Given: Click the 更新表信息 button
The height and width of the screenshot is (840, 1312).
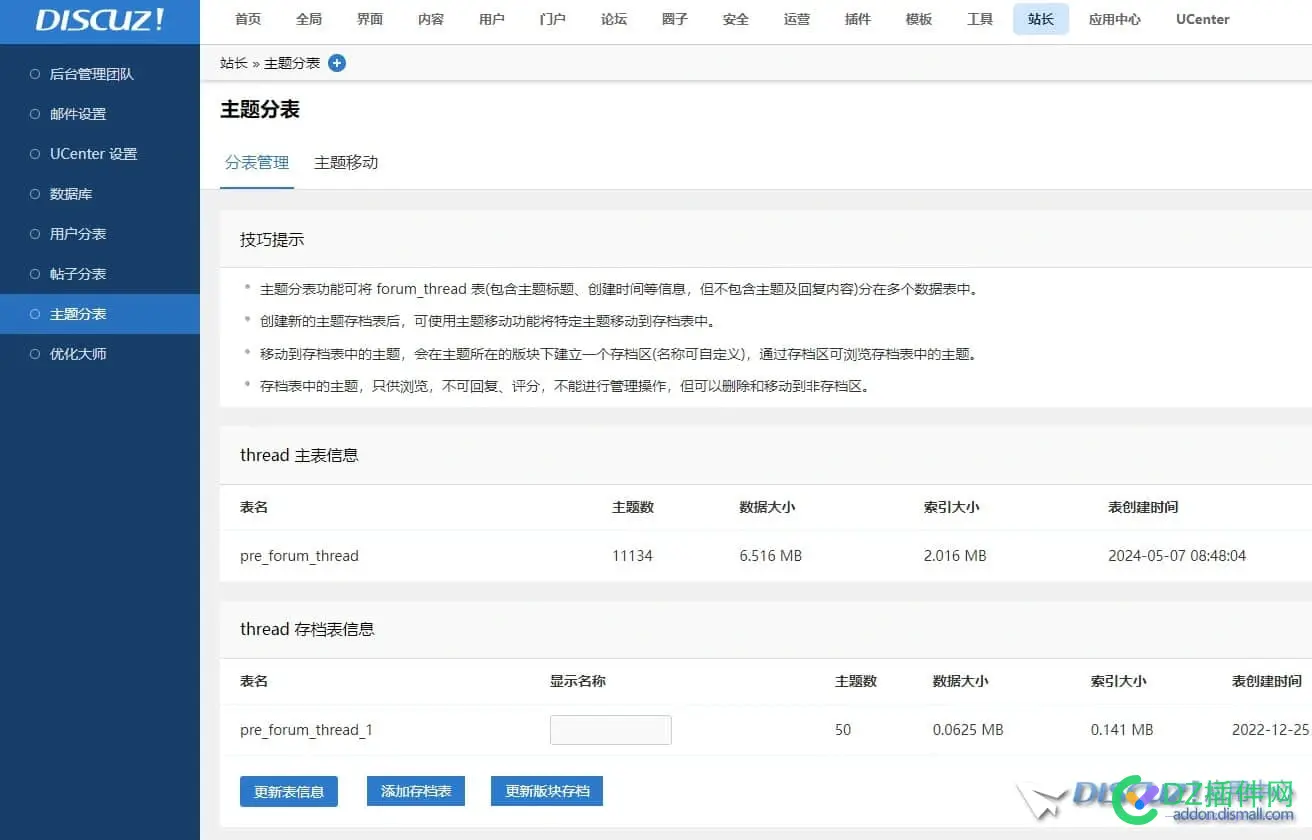Looking at the screenshot, I should [289, 791].
